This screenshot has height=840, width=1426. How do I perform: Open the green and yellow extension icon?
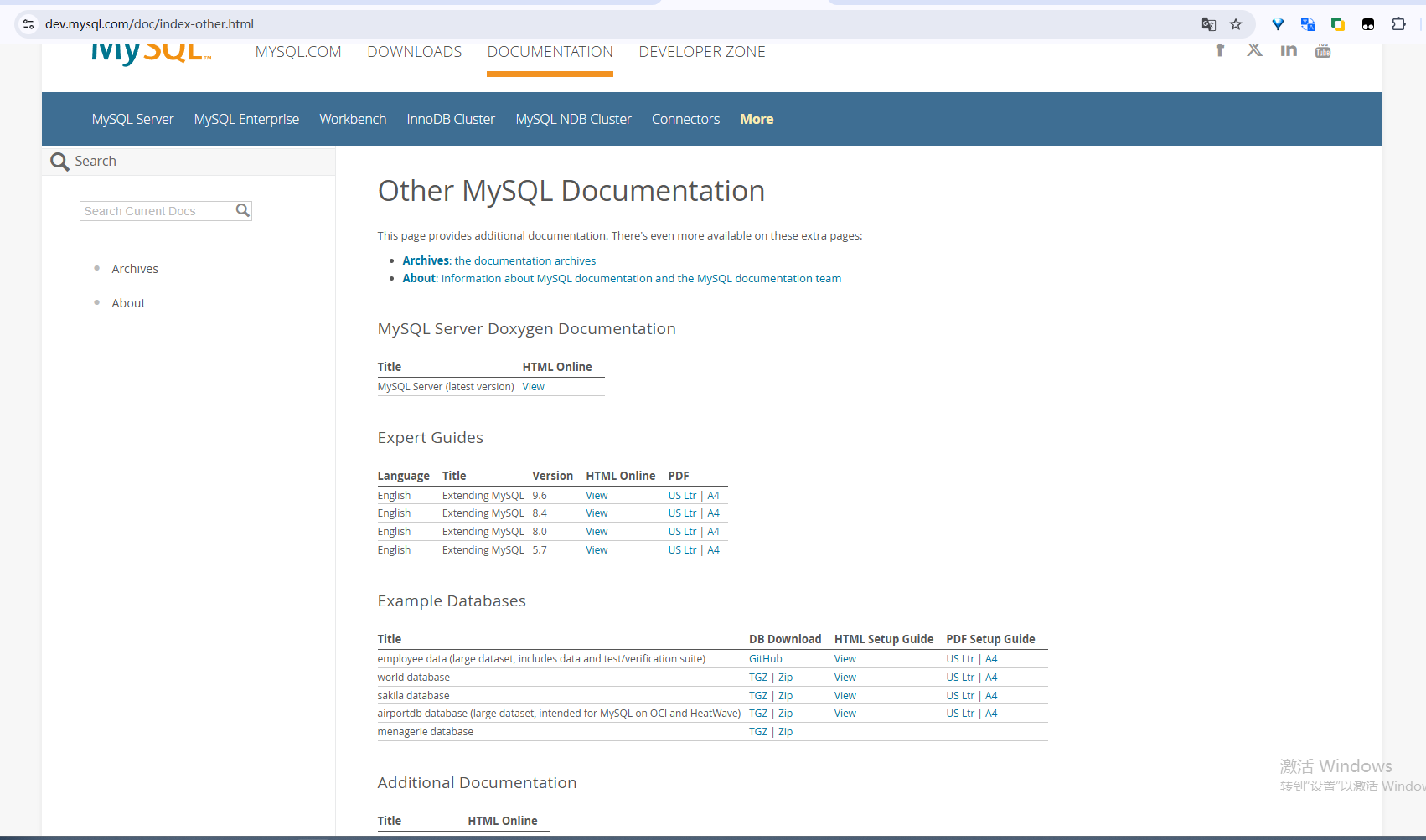pyautogui.click(x=1338, y=24)
